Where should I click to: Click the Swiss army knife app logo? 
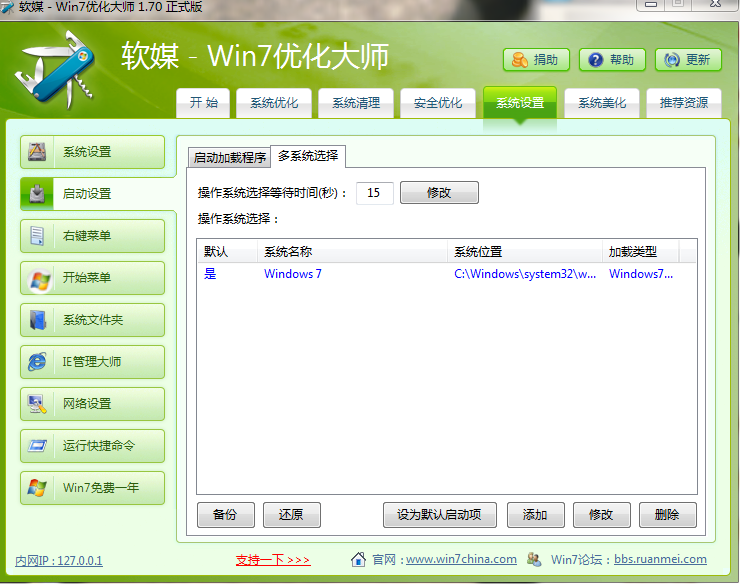pyautogui.click(x=56, y=69)
